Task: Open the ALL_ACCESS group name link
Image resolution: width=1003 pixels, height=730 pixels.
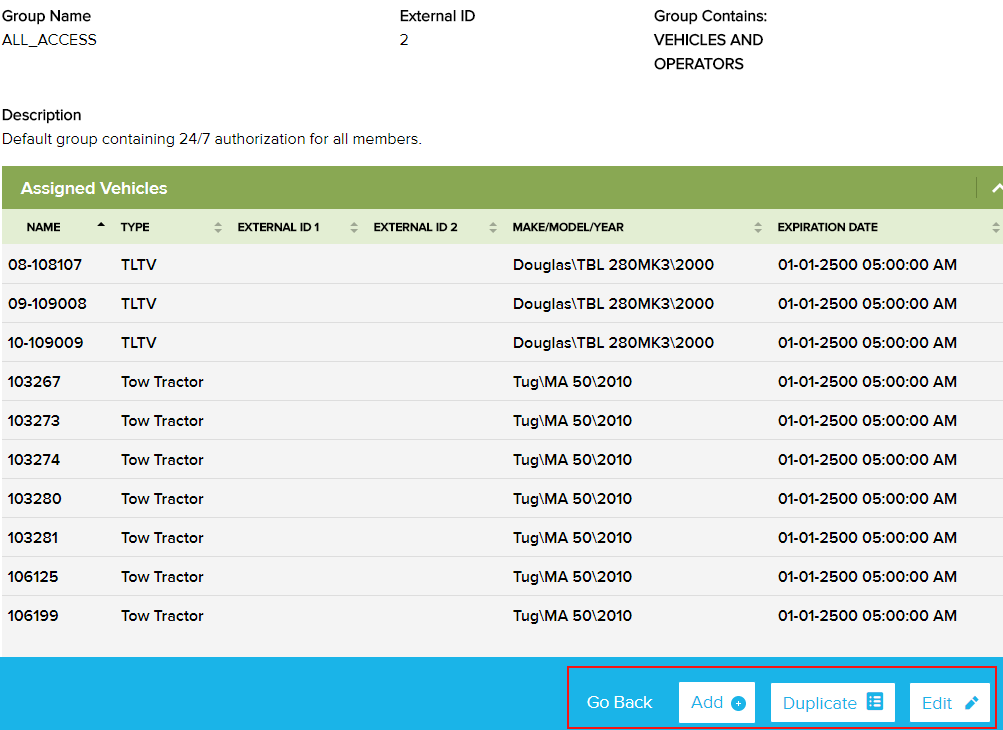Action: point(48,40)
